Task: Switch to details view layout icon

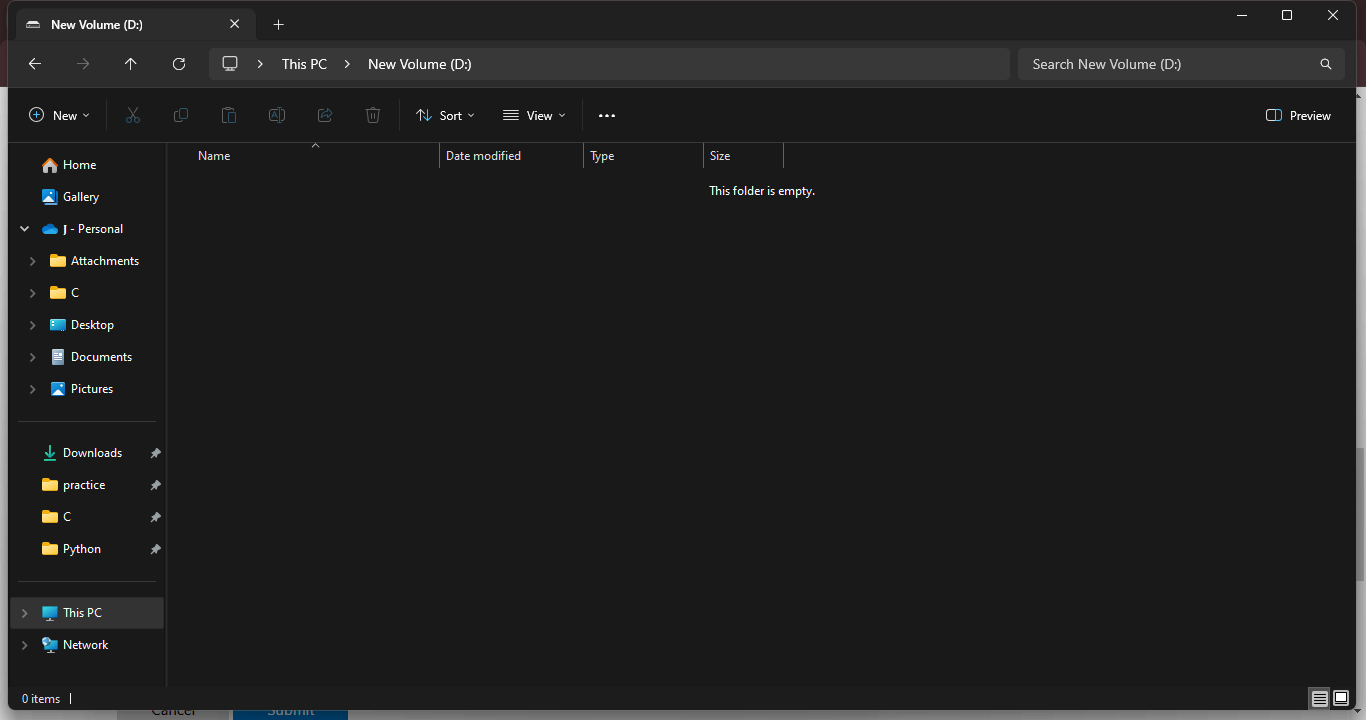Action: [1320, 699]
